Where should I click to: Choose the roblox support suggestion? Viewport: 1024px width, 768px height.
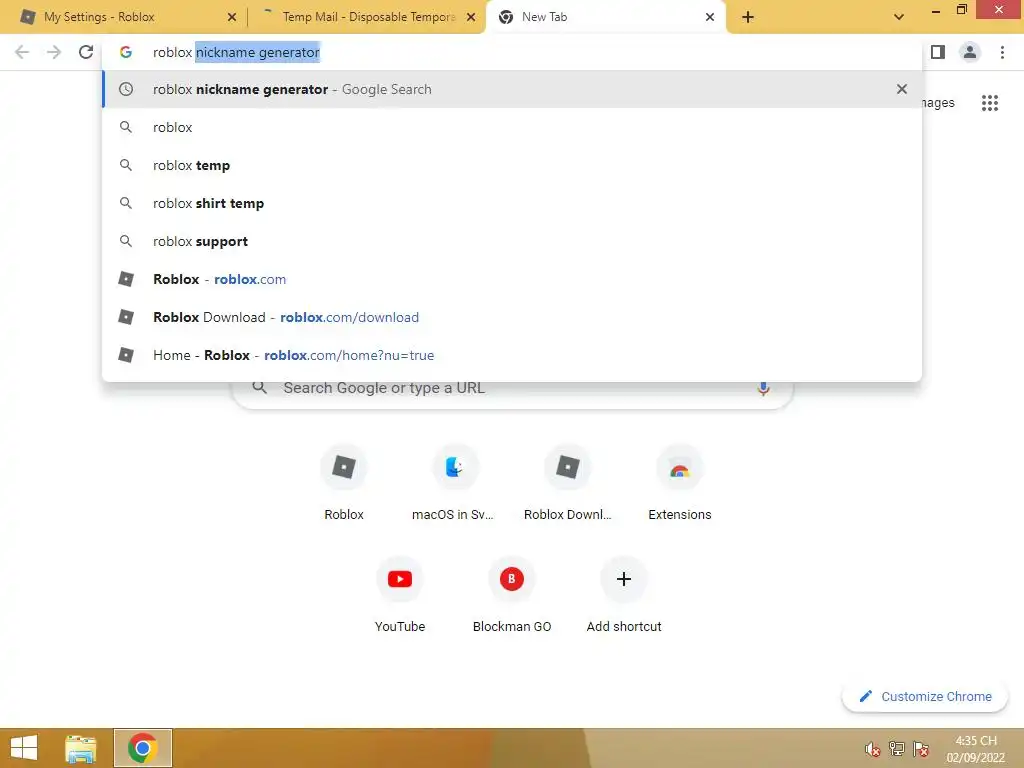[512, 241]
